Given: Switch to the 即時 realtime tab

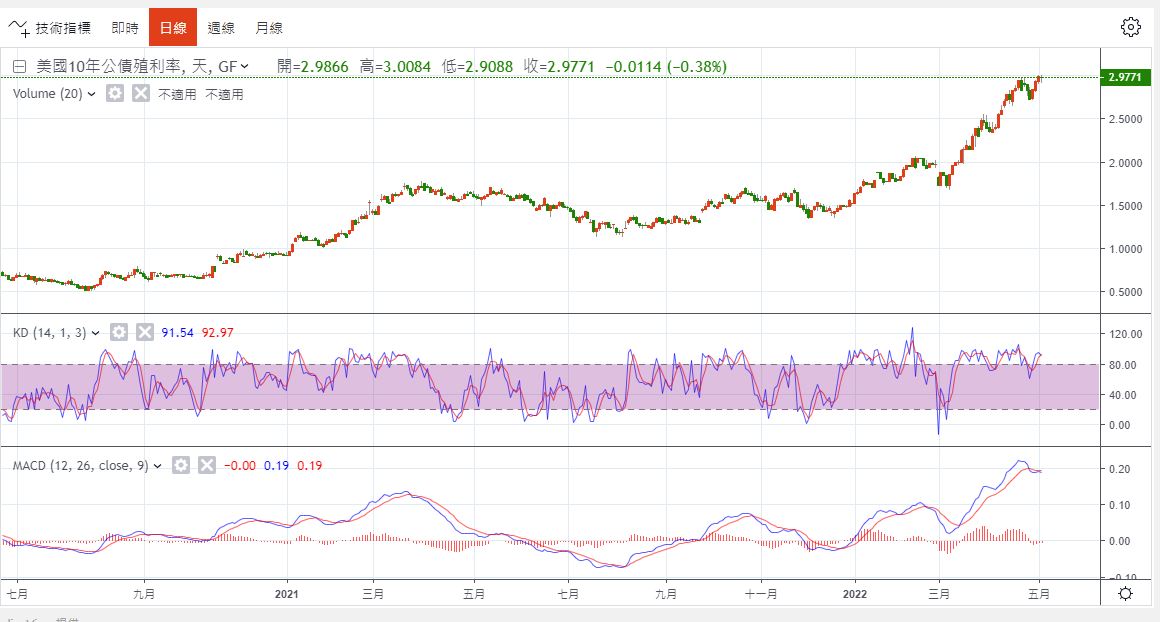Looking at the screenshot, I should [x=125, y=27].
